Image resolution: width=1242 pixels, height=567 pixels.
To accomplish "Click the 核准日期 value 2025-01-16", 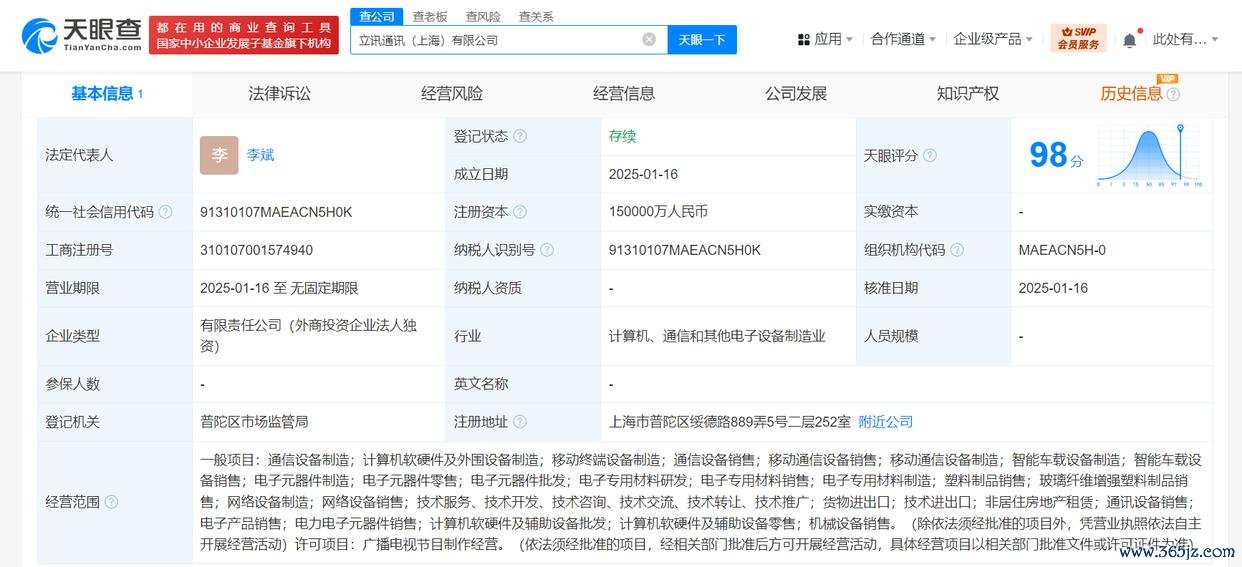I will 1053,288.
